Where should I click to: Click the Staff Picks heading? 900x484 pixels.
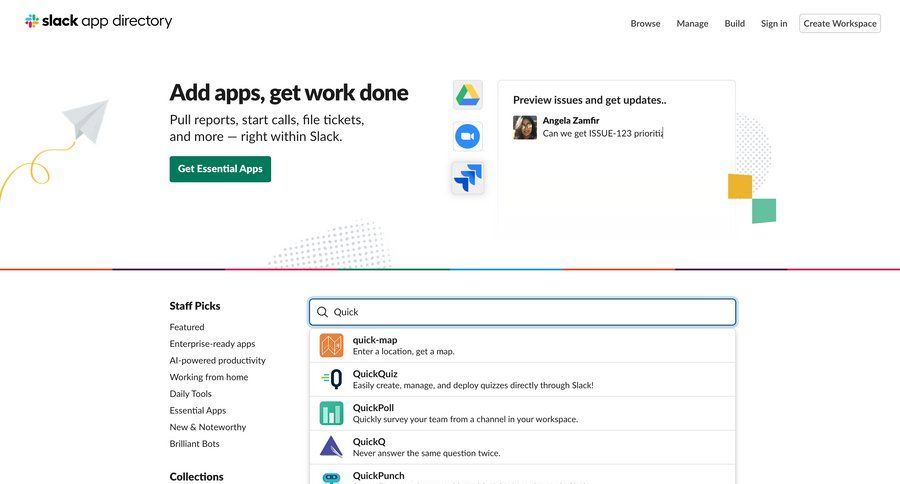coord(195,306)
